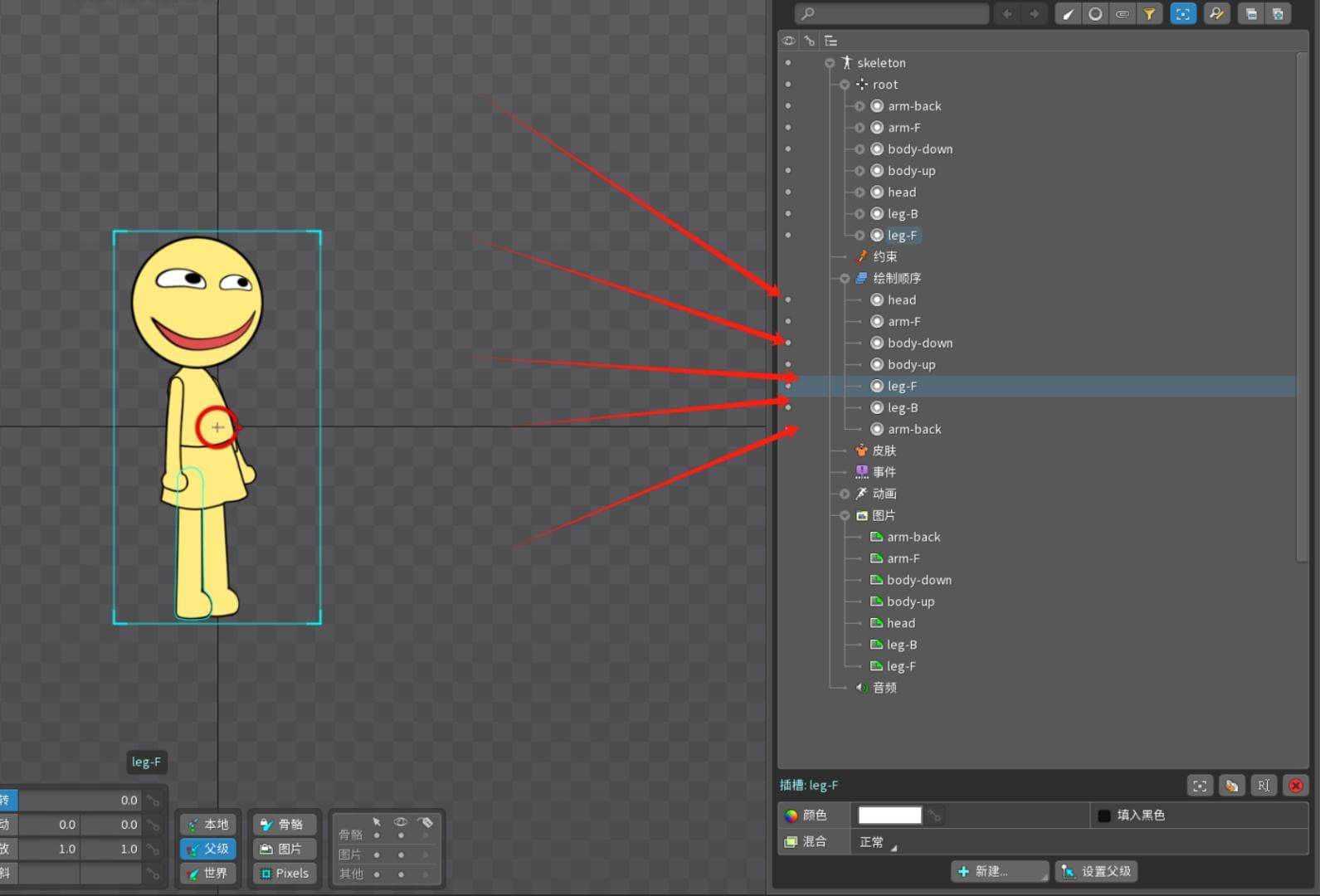Open the white slot color swatch
The height and width of the screenshot is (896, 1320).
click(889, 816)
